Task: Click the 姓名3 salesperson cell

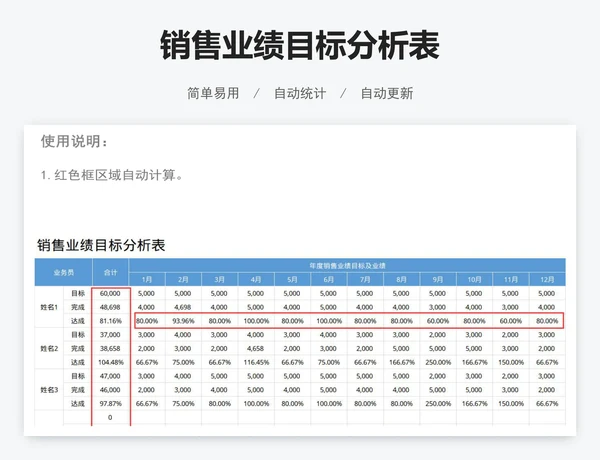Action: coord(49,390)
